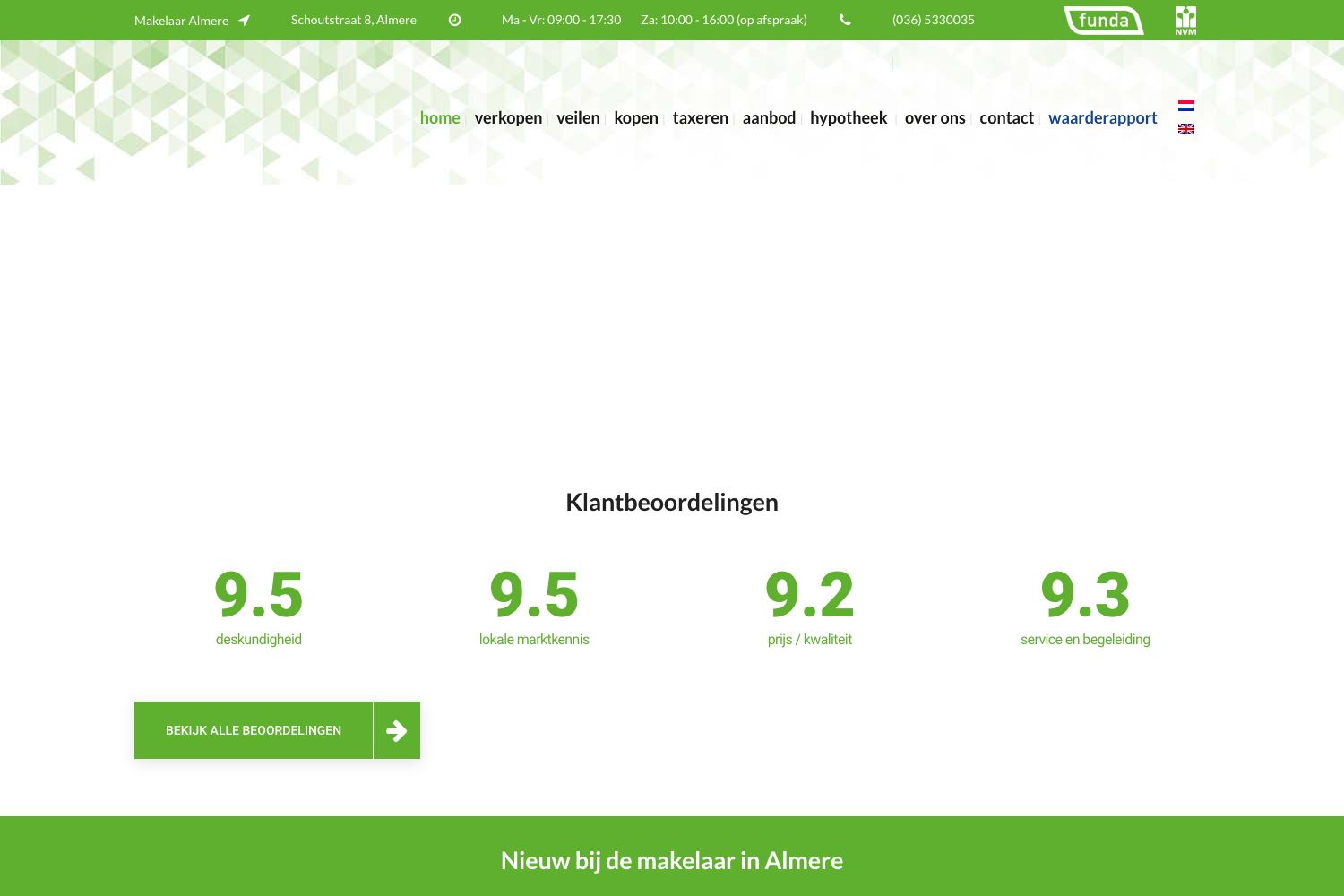
Task: Click the arrow icon on beoordelingen button
Action: pos(397,730)
